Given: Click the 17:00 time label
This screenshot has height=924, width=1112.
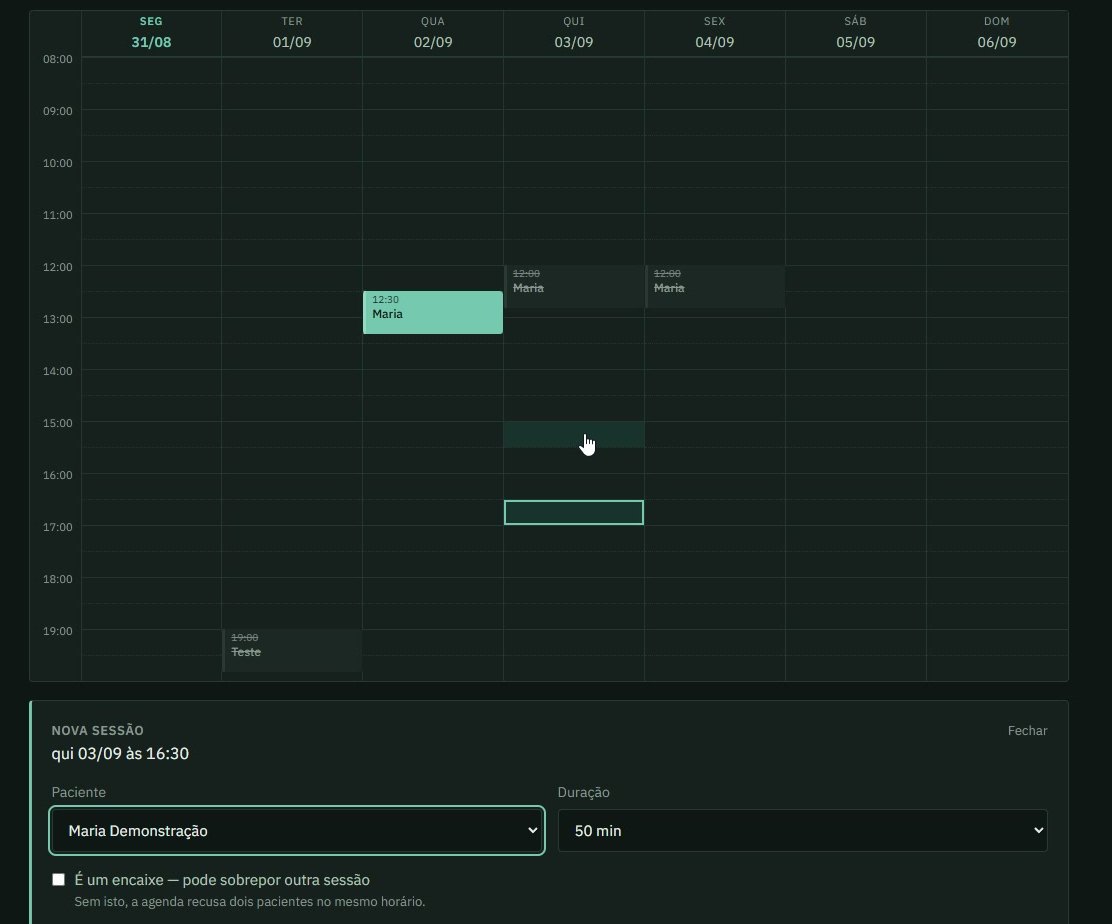Looking at the screenshot, I should click(x=57, y=527).
